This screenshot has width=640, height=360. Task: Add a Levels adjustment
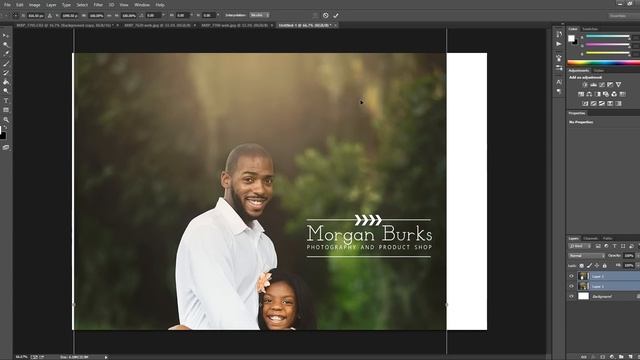pyautogui.click(x=593, y=84)
